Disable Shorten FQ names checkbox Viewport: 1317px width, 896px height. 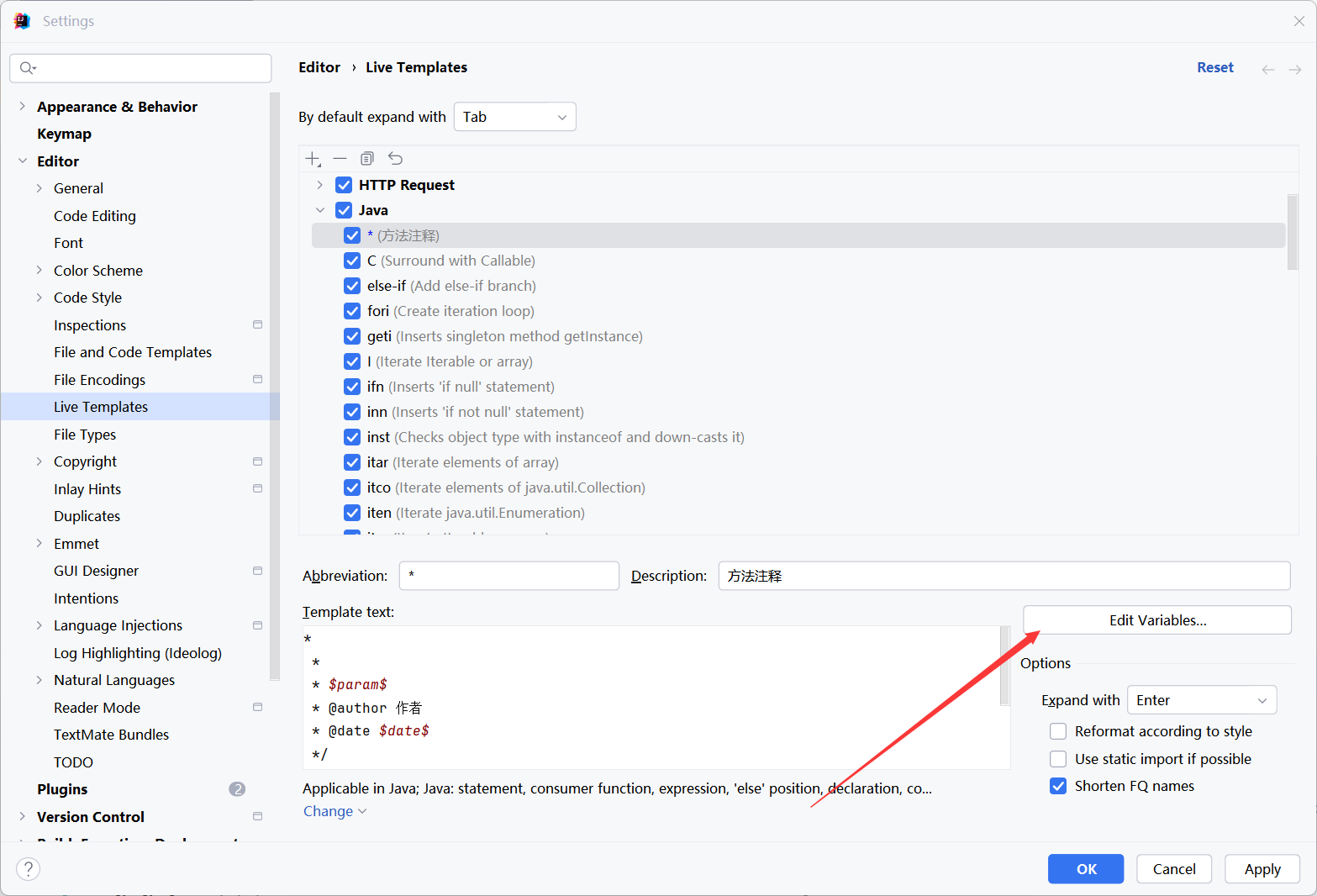pos(1058,786)
